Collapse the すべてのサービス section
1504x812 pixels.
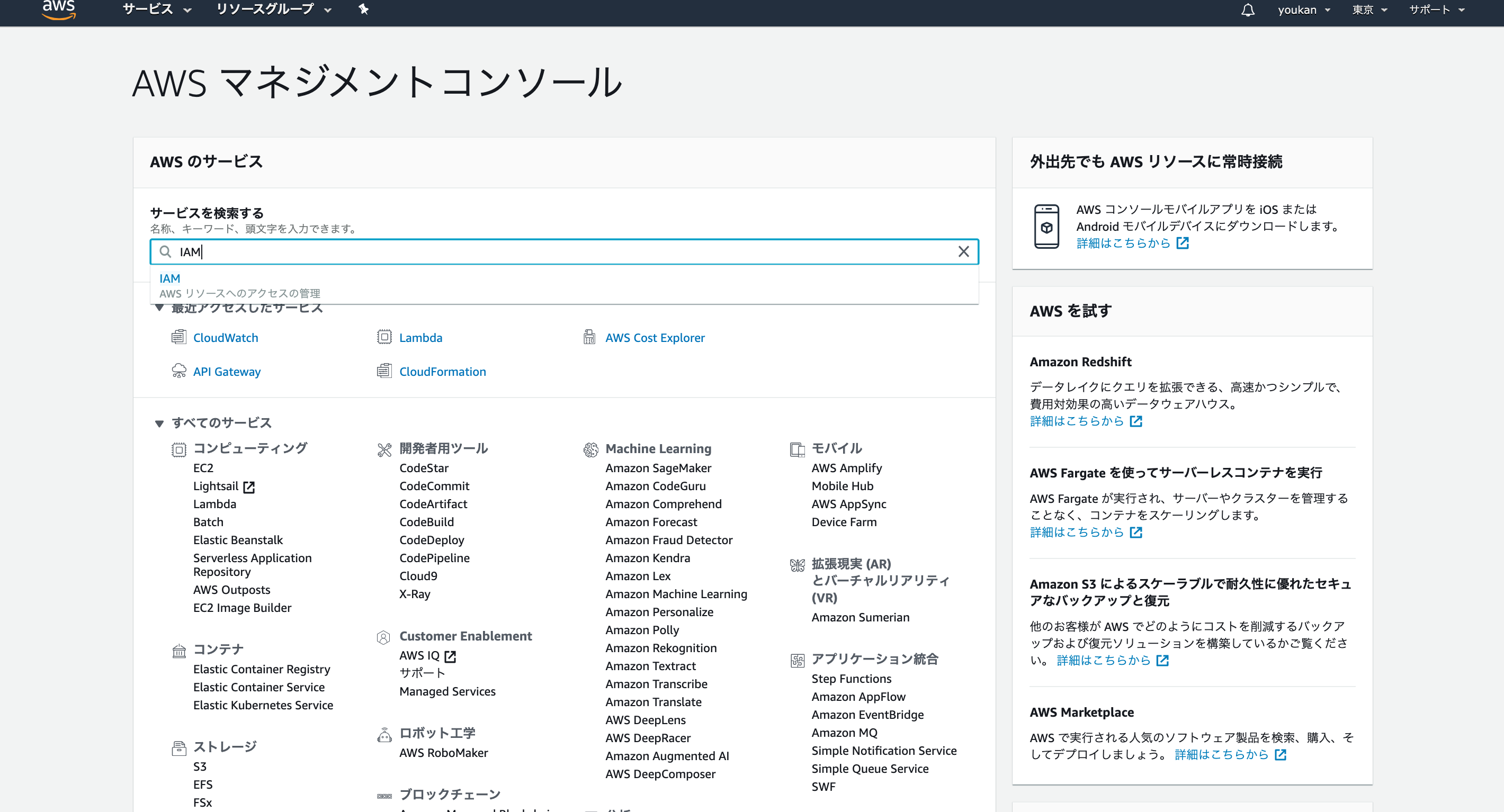[159, 423]
